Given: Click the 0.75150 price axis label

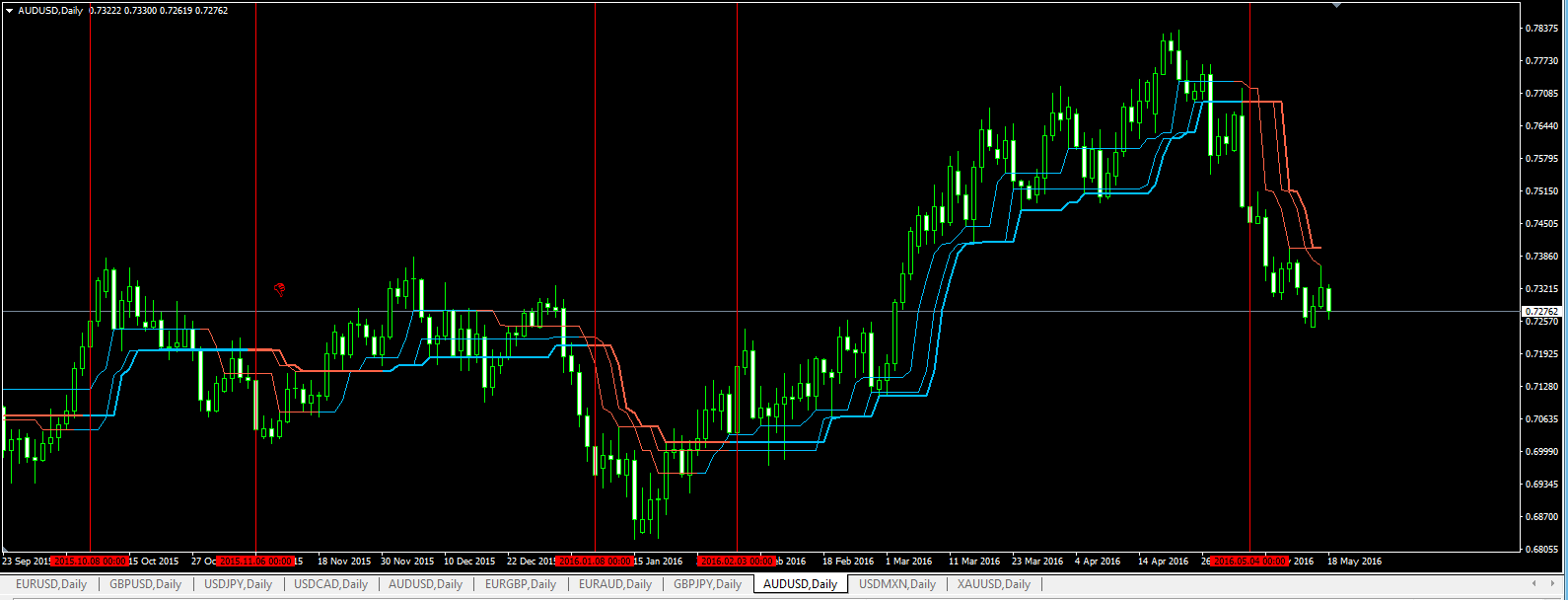Looking at the screenshot, I should (1542, 190).
